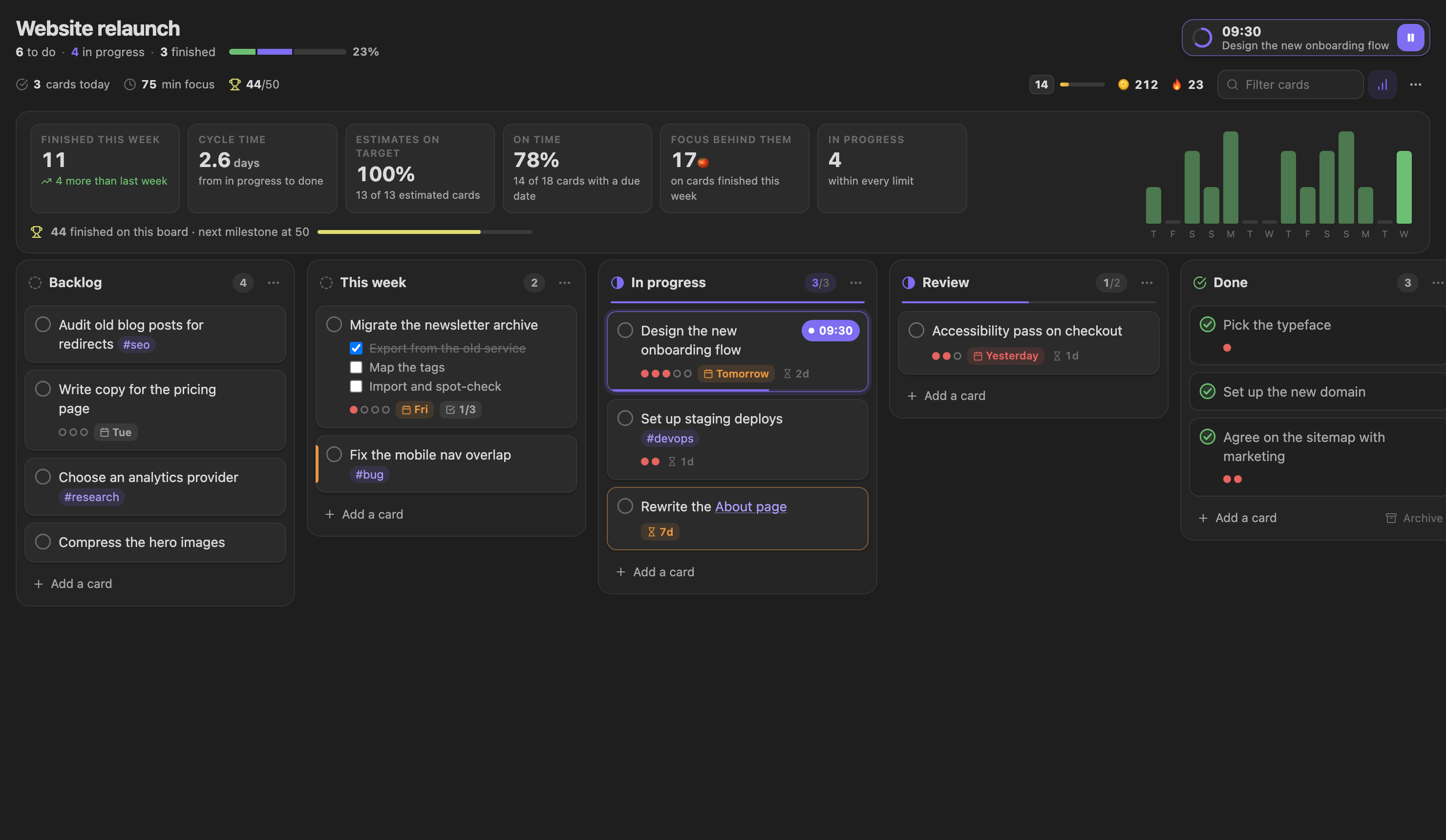Add a card to Review column
1446x840 pixels.
click(946, 395)
